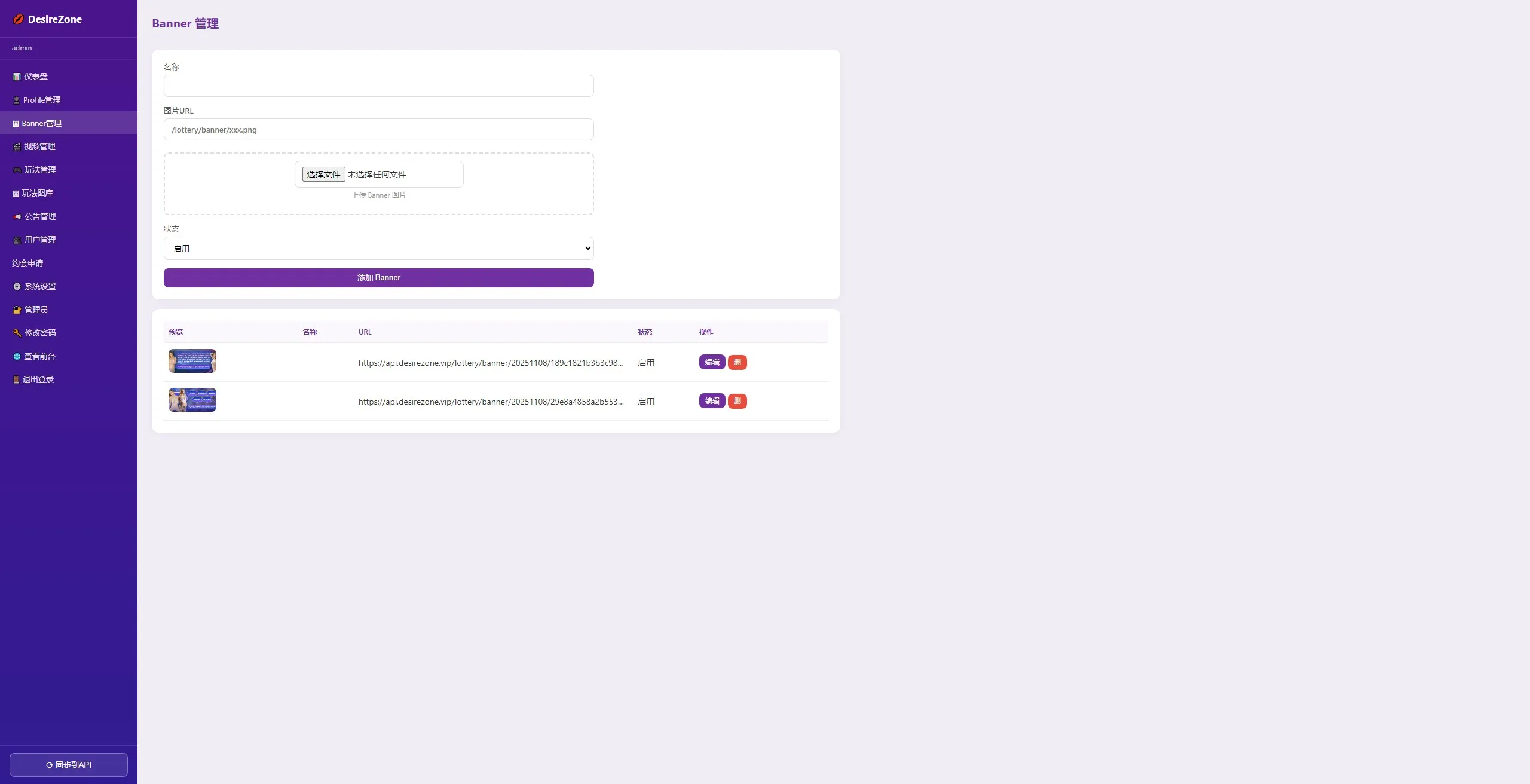
Task: Click the 退出登录 door icon
Action: point(16,379)
